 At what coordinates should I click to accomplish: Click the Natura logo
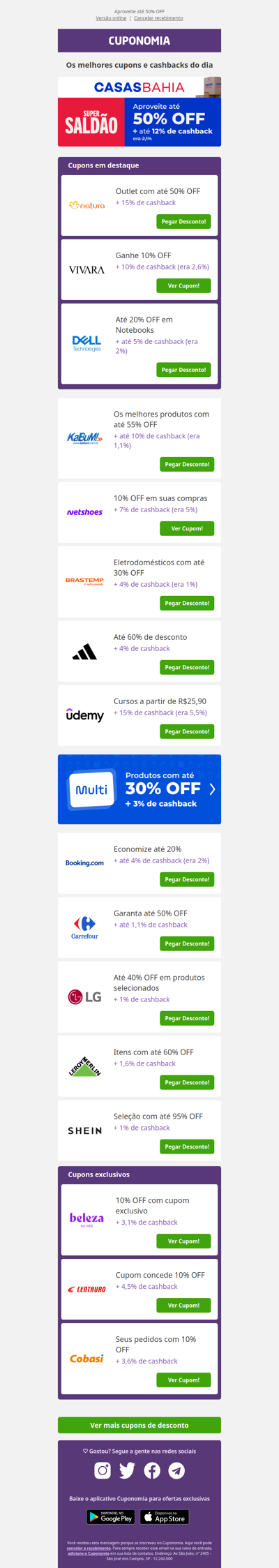click(x=86, y=205)
